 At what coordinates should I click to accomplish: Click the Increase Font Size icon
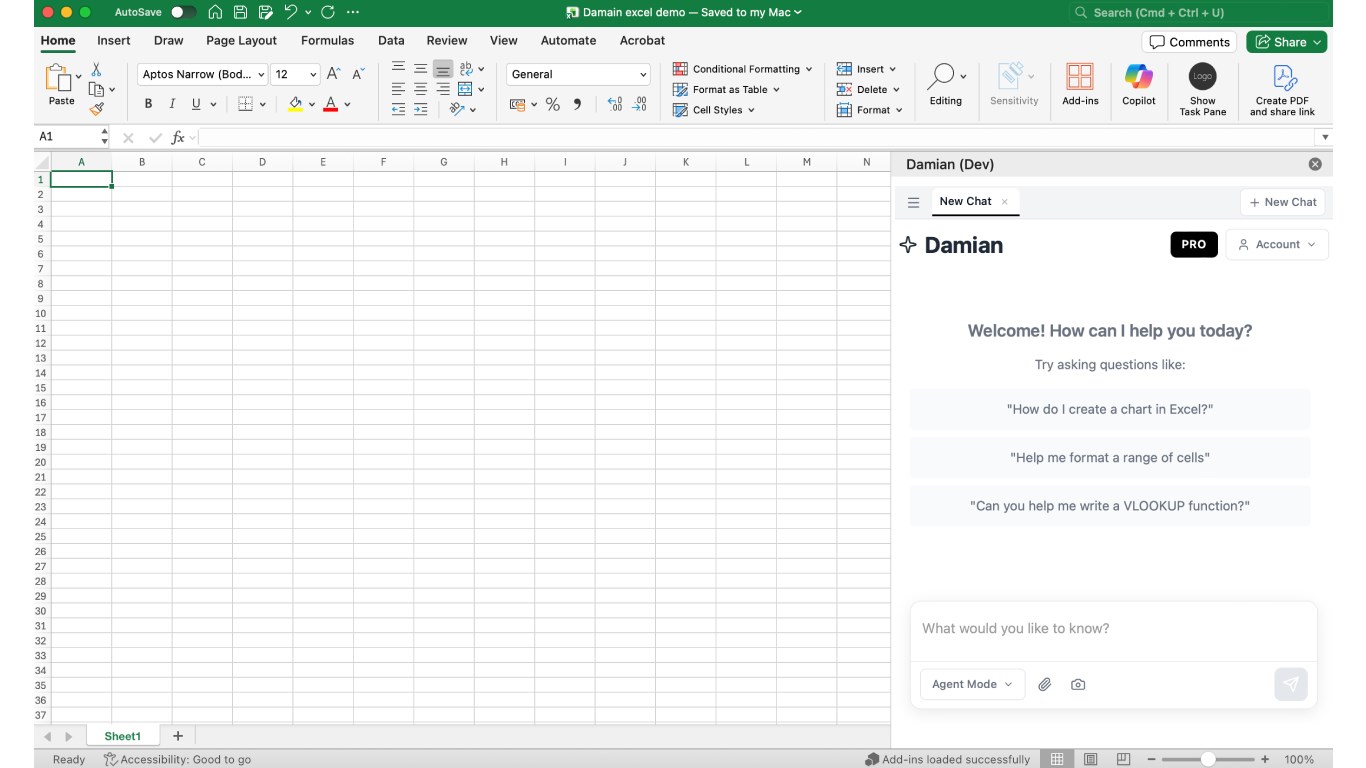pos(334,74)
